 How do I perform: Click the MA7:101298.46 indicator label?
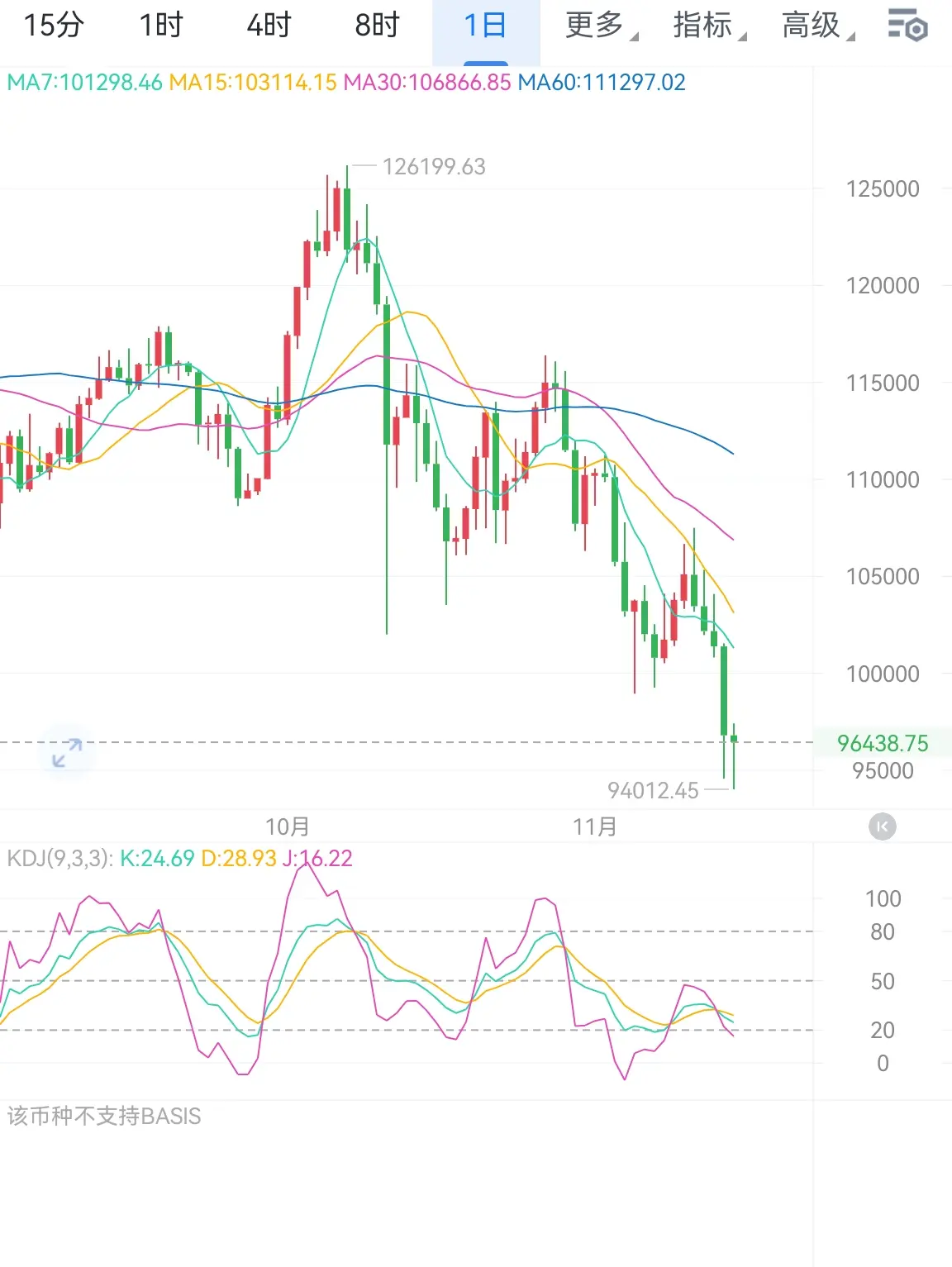(x=84, y=83)
